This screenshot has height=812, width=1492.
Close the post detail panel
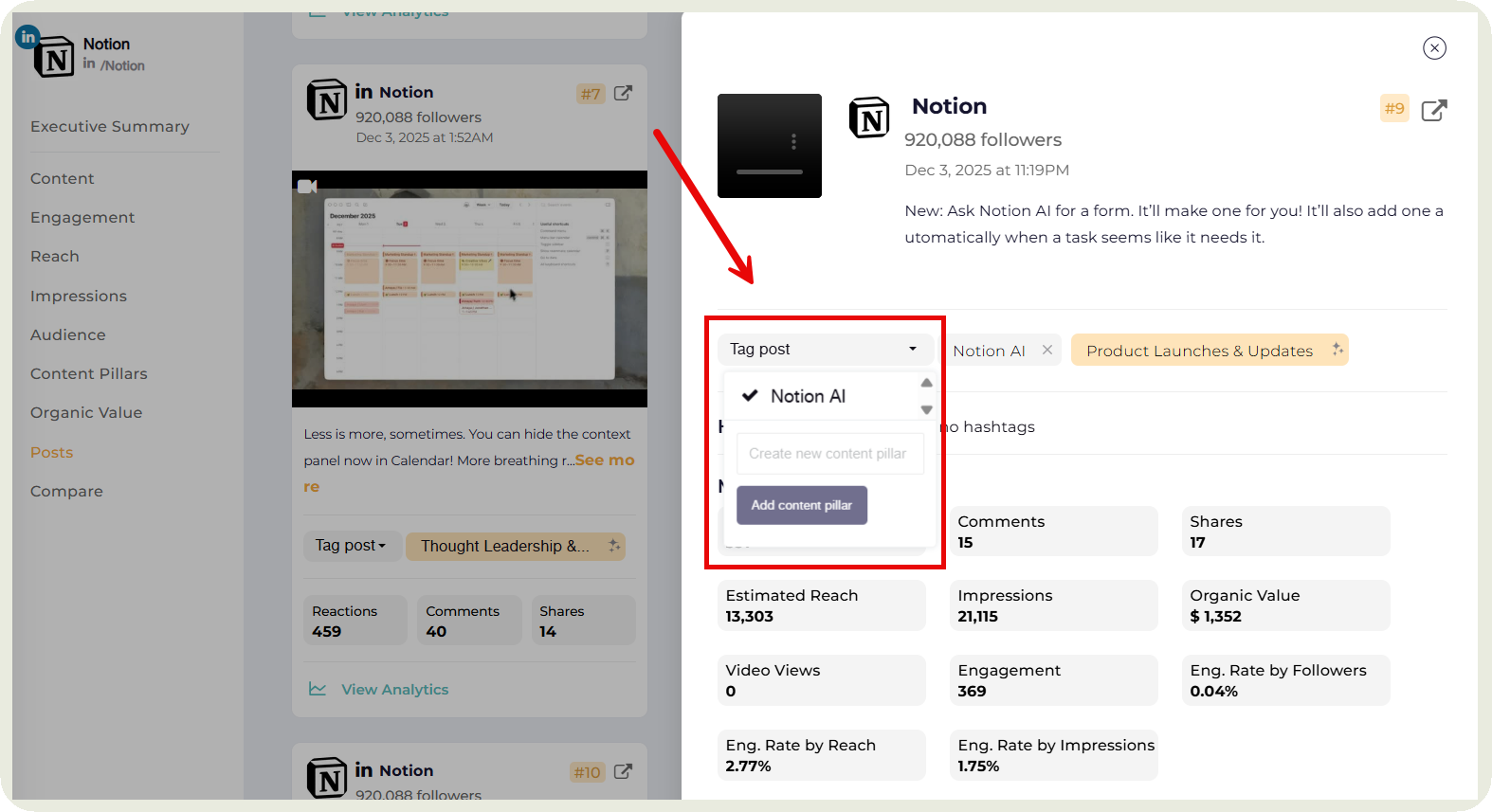click(1434, 48)
